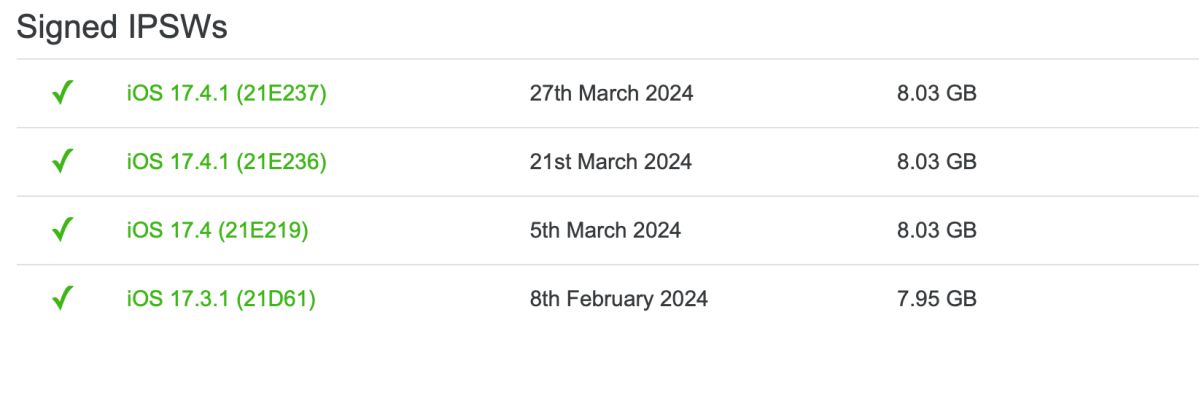1199x417 pixels.
Task: Click the 7.95 GB file size
Action: 937,298
